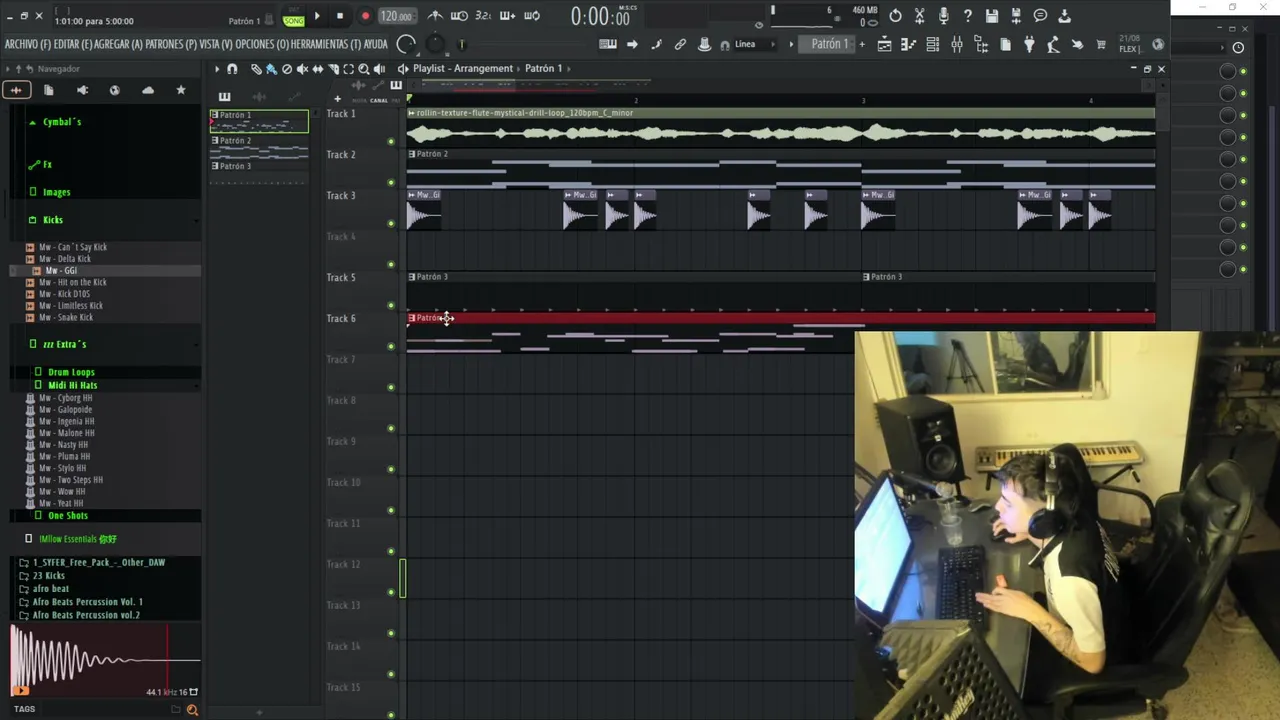Open the Piano roll icon
1280x720 pixels.
point(908,44)
